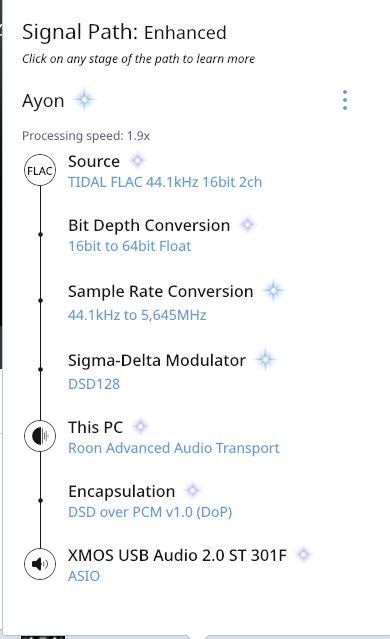Open Roon Advanced Audio Transport info
The height and width of the screenshot is (639, 390).
[x=174, y=448]
